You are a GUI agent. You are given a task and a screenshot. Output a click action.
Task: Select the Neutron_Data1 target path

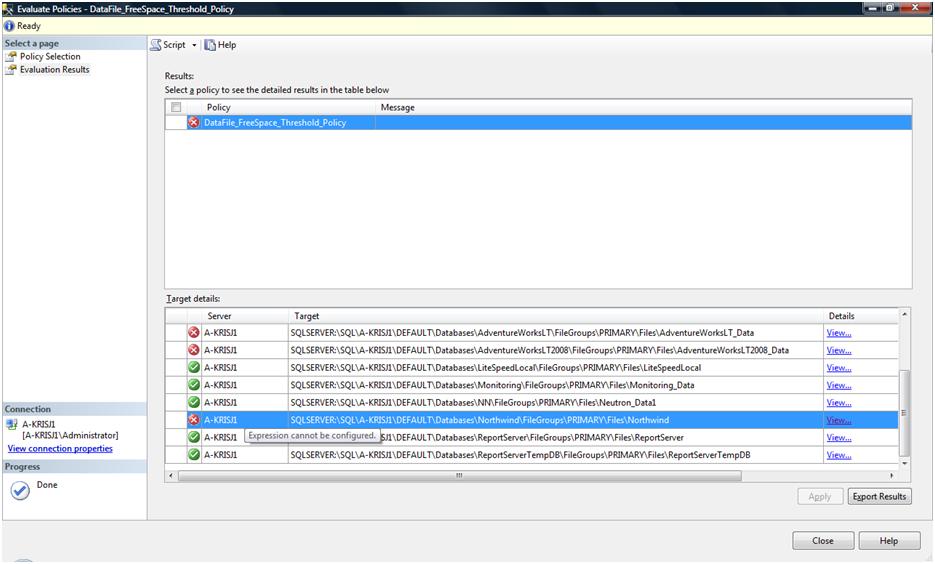coord(473,402)
